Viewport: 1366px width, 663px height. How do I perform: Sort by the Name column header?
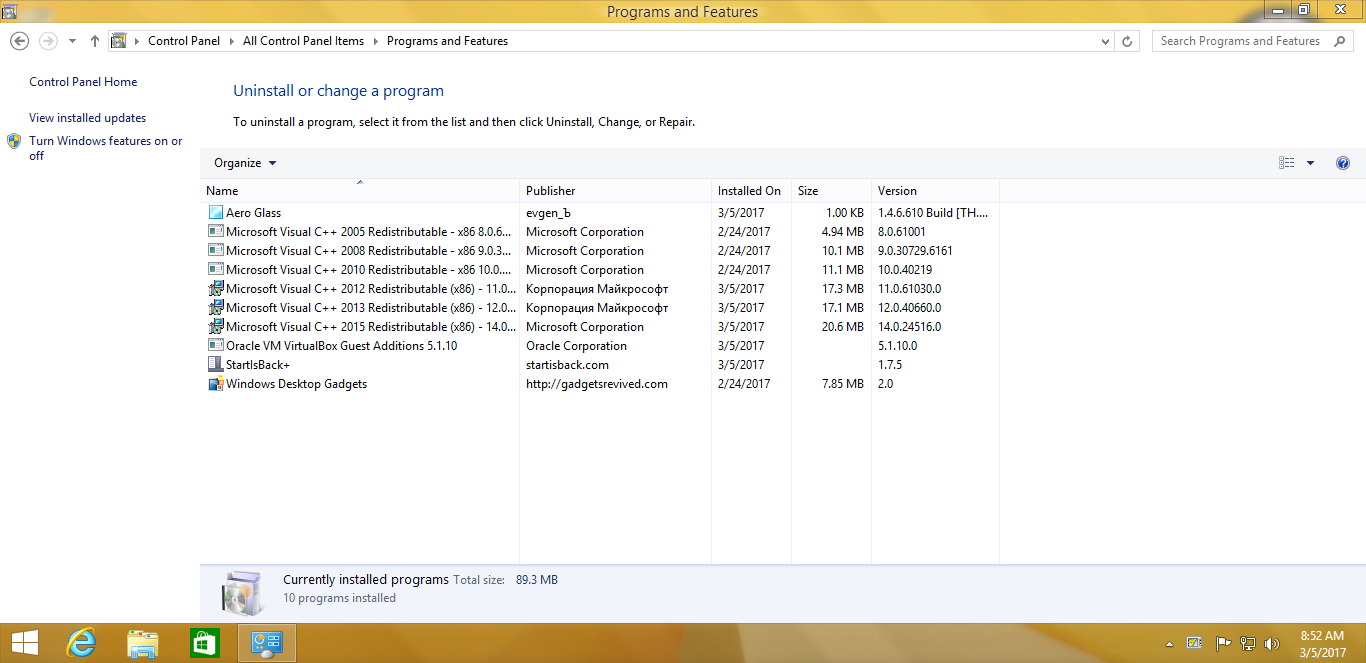point(360,191)
